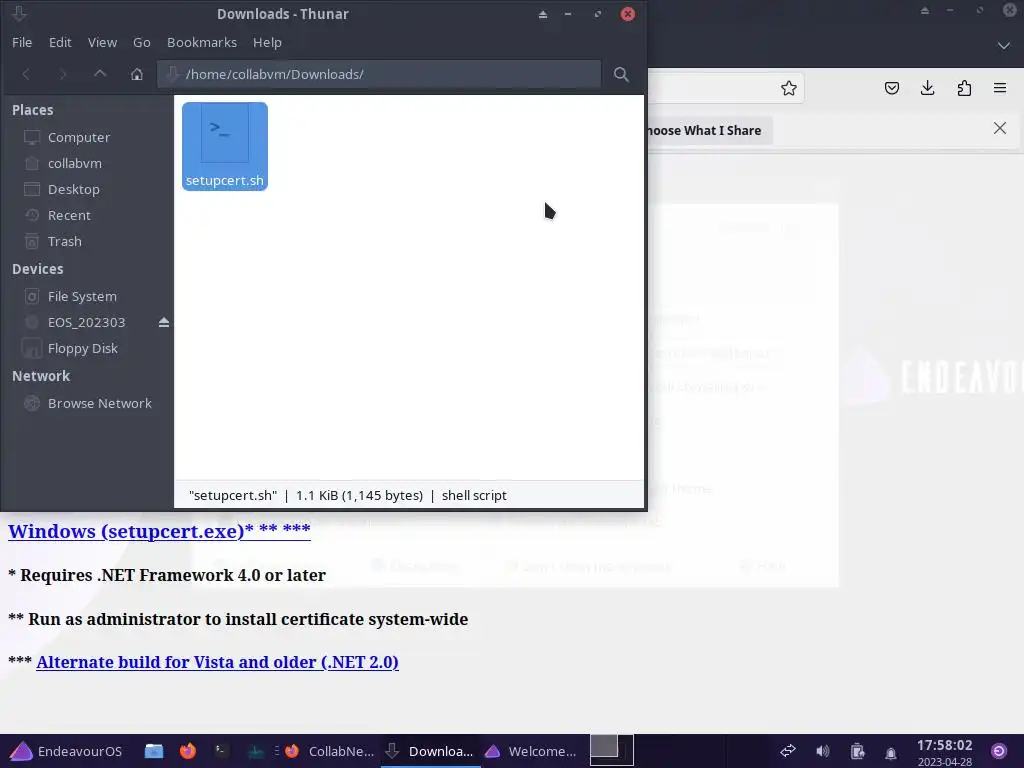Open the parent folder with up arrow
This screenshot has width=1024, height=768.
point(100,74)
